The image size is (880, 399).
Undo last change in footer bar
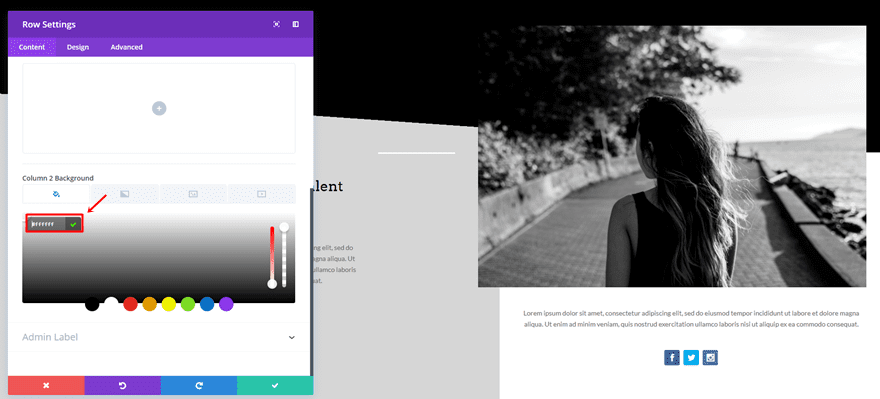tap(122, 386)
